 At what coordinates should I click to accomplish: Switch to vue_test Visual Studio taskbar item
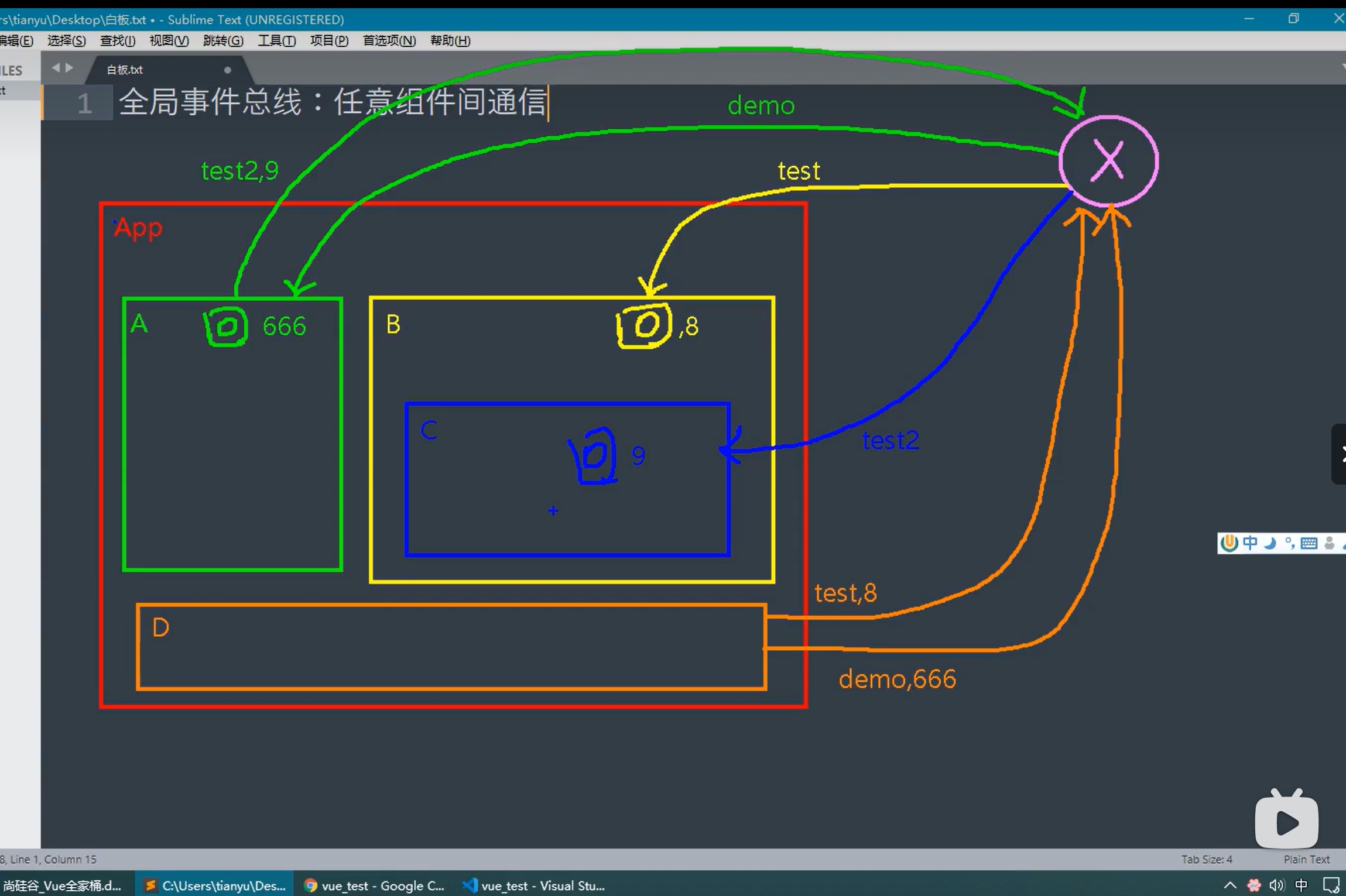534,885
